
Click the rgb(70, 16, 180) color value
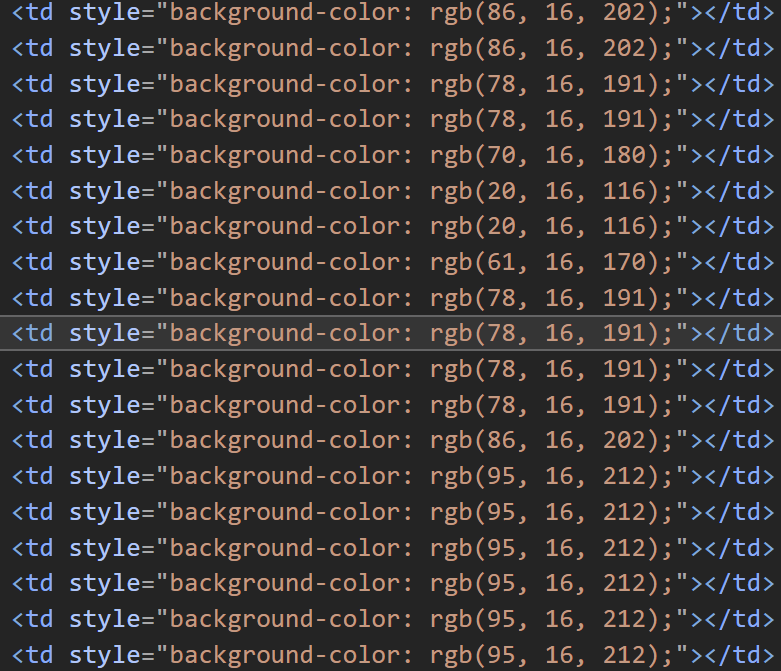tap(546, 155)
